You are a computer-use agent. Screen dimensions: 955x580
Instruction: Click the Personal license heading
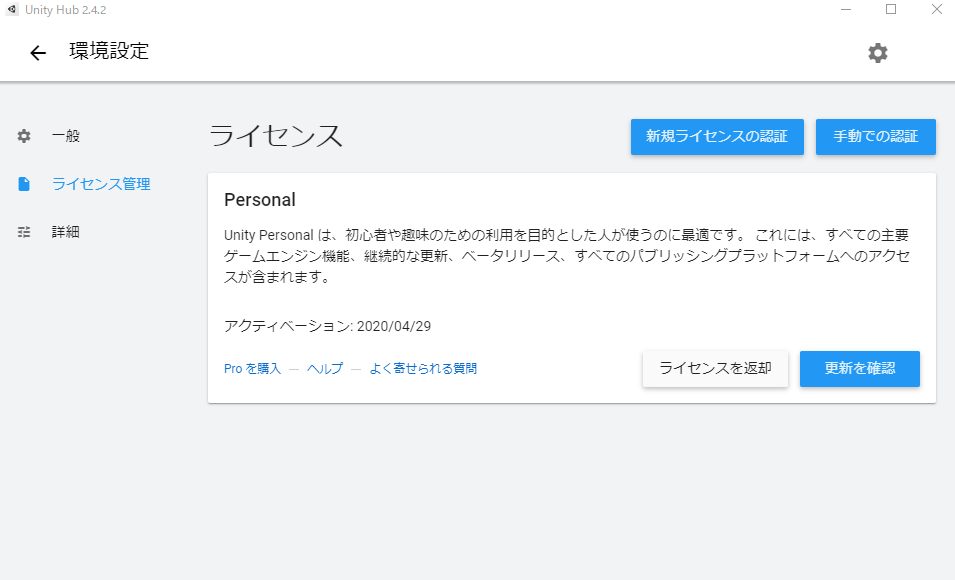click(259, 200)
